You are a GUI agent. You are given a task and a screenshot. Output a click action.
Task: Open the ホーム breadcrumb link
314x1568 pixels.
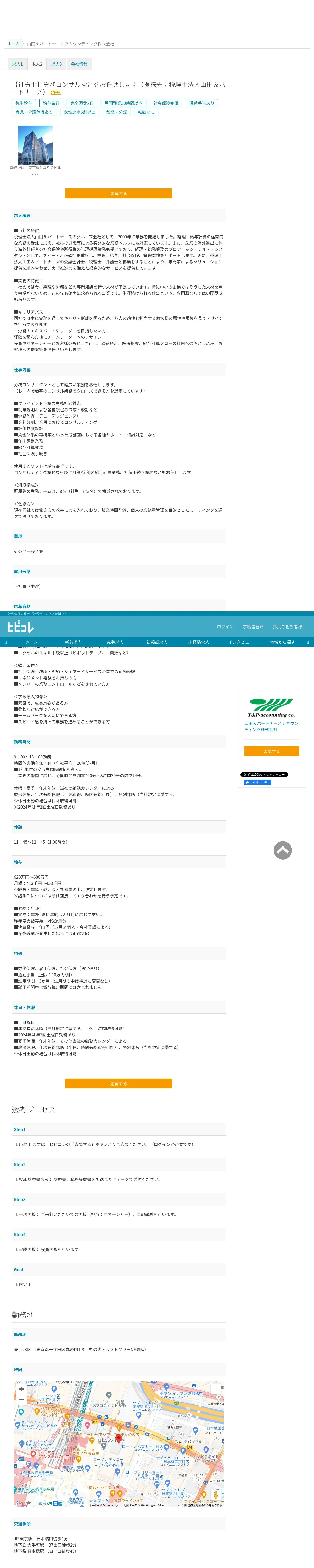13,44
